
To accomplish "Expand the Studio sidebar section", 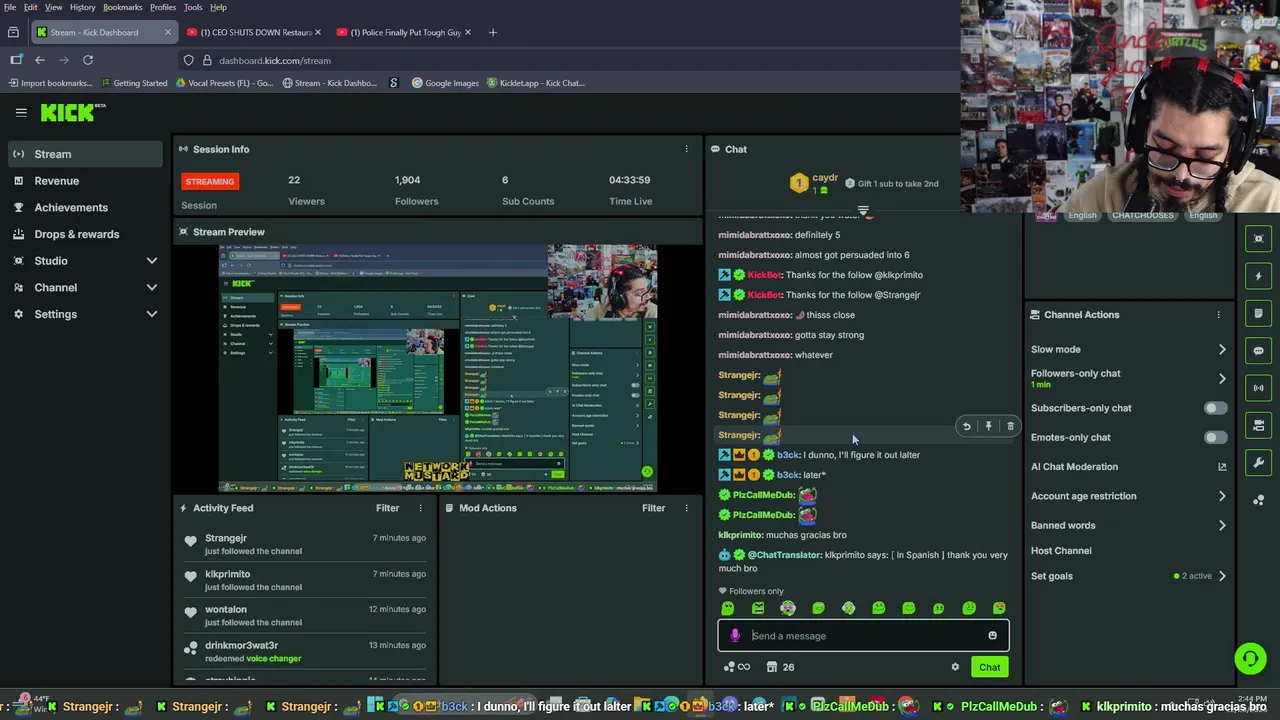I will (152, 261).
